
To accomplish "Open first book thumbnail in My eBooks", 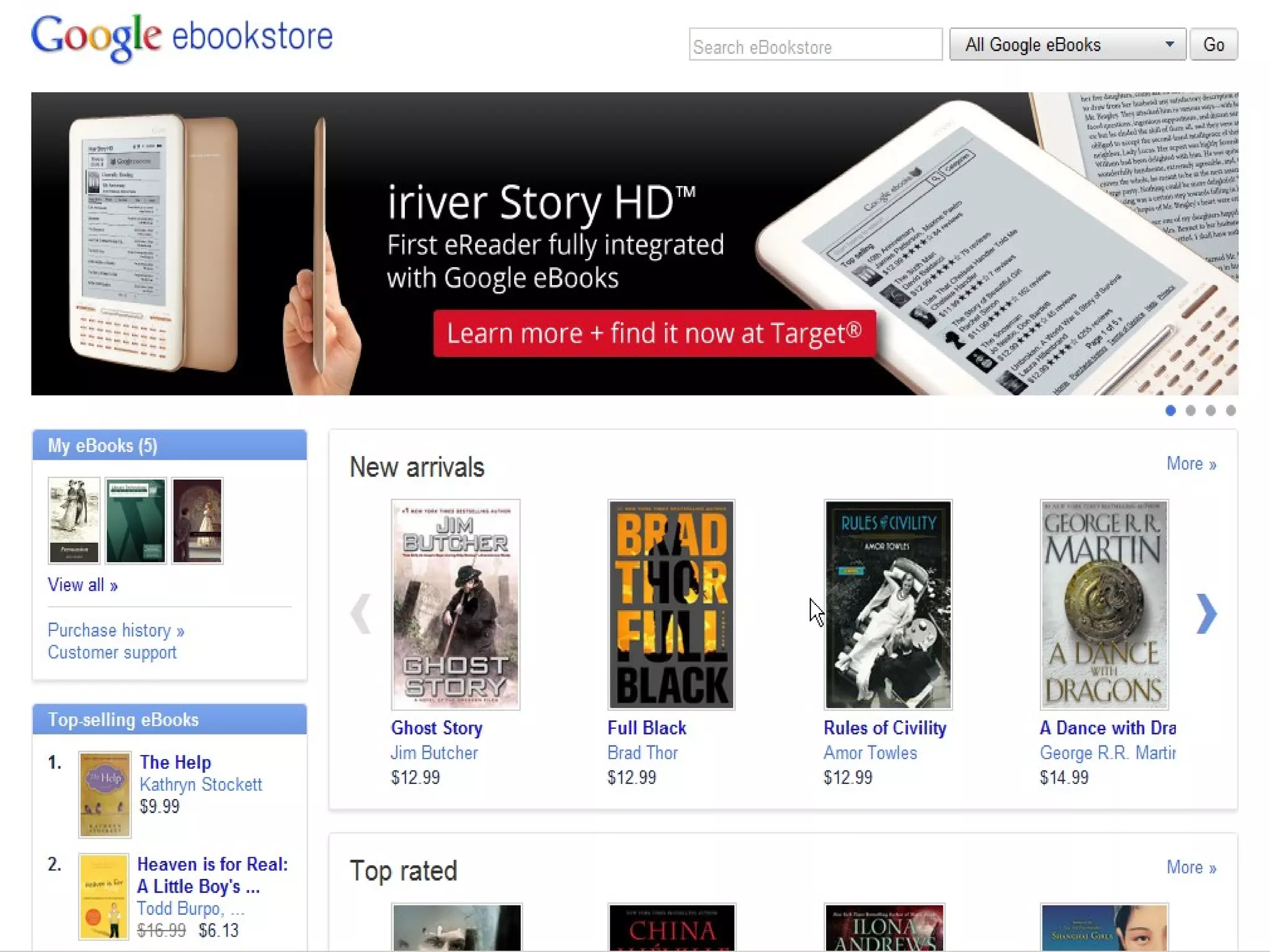I will pyautogui.click(x=74, y=521).
